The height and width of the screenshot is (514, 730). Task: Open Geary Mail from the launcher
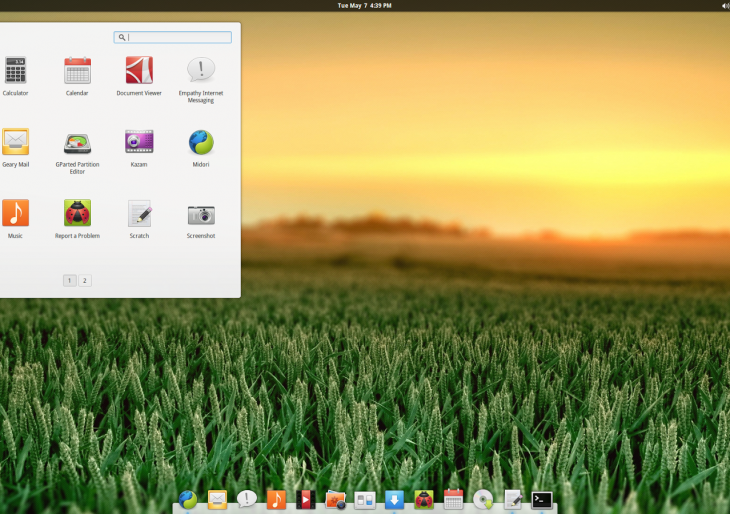(15, 142)
